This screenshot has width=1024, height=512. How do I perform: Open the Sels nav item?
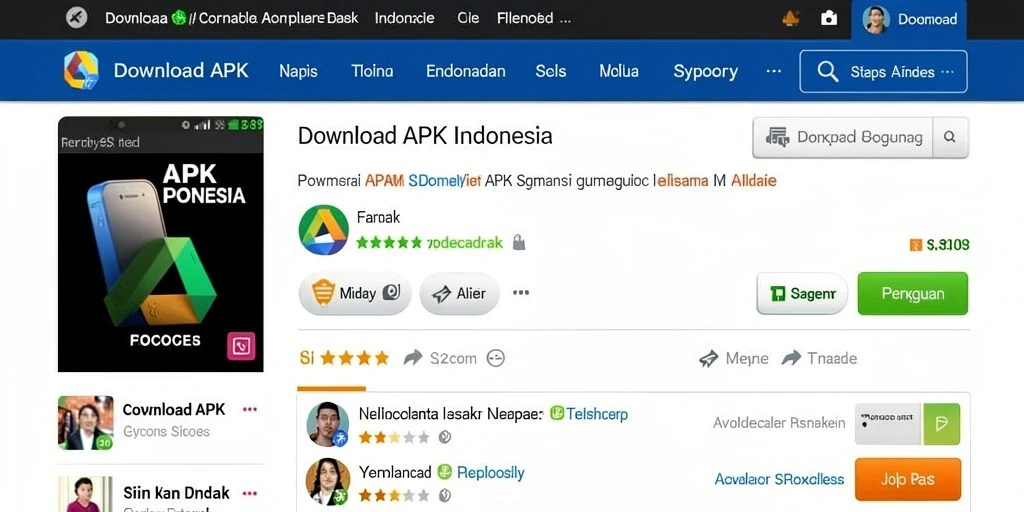[551, 71]
